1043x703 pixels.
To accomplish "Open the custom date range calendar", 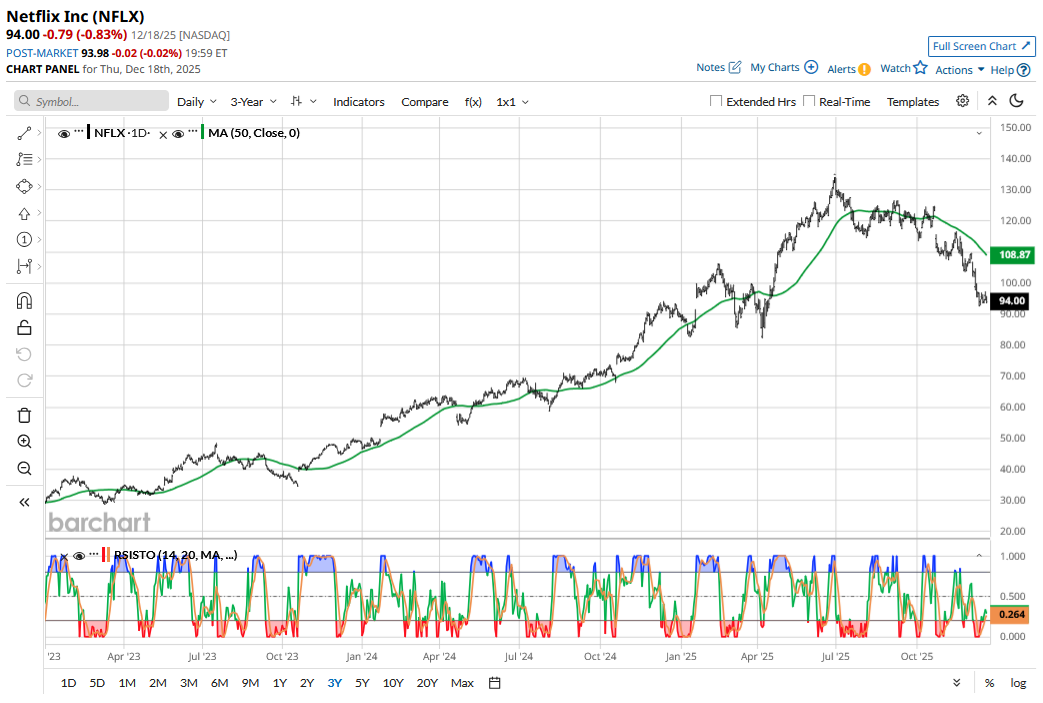I will [494, 683].
